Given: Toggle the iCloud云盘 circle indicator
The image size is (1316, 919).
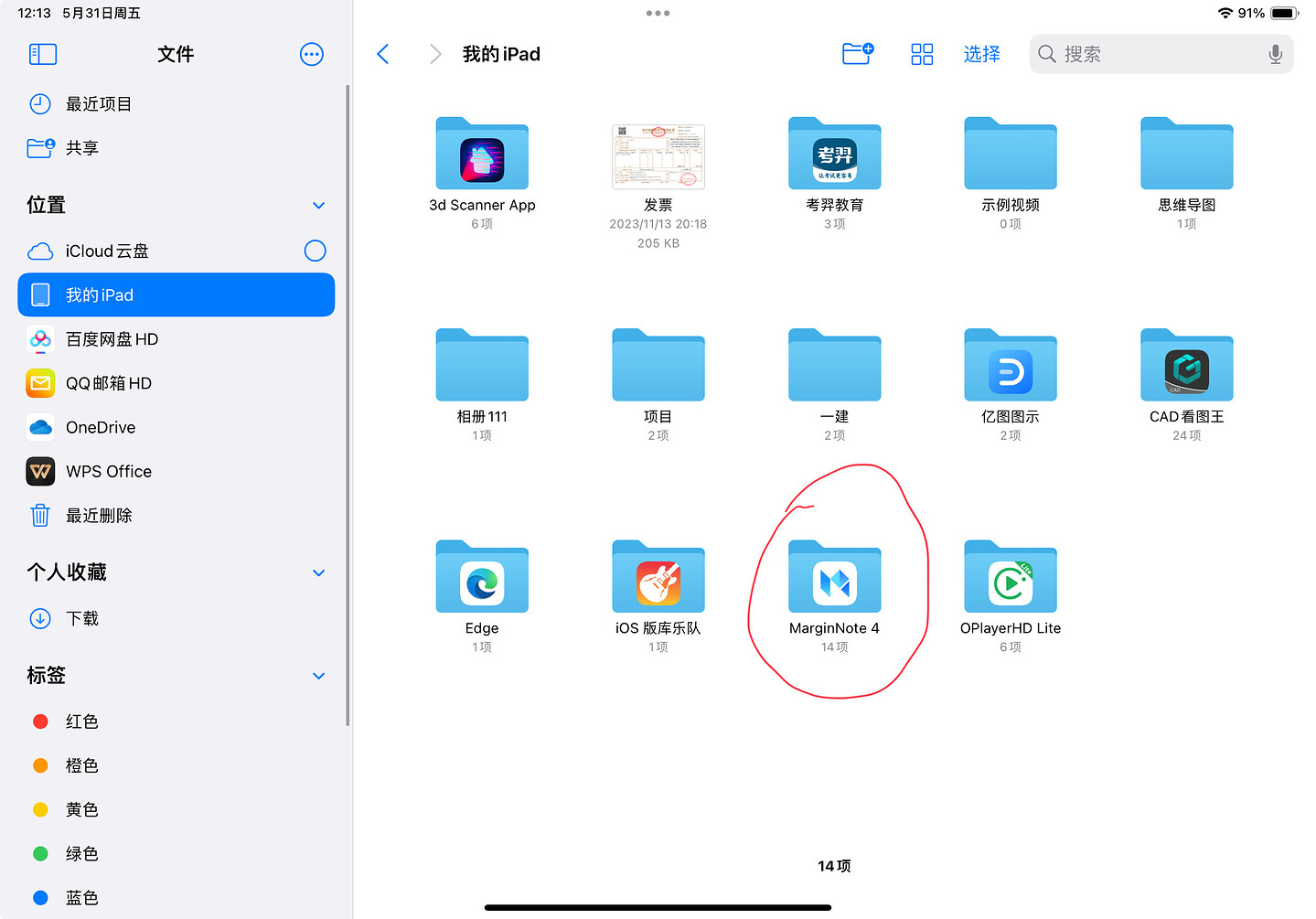Looking at the screenshot, I should pos(315,251).
